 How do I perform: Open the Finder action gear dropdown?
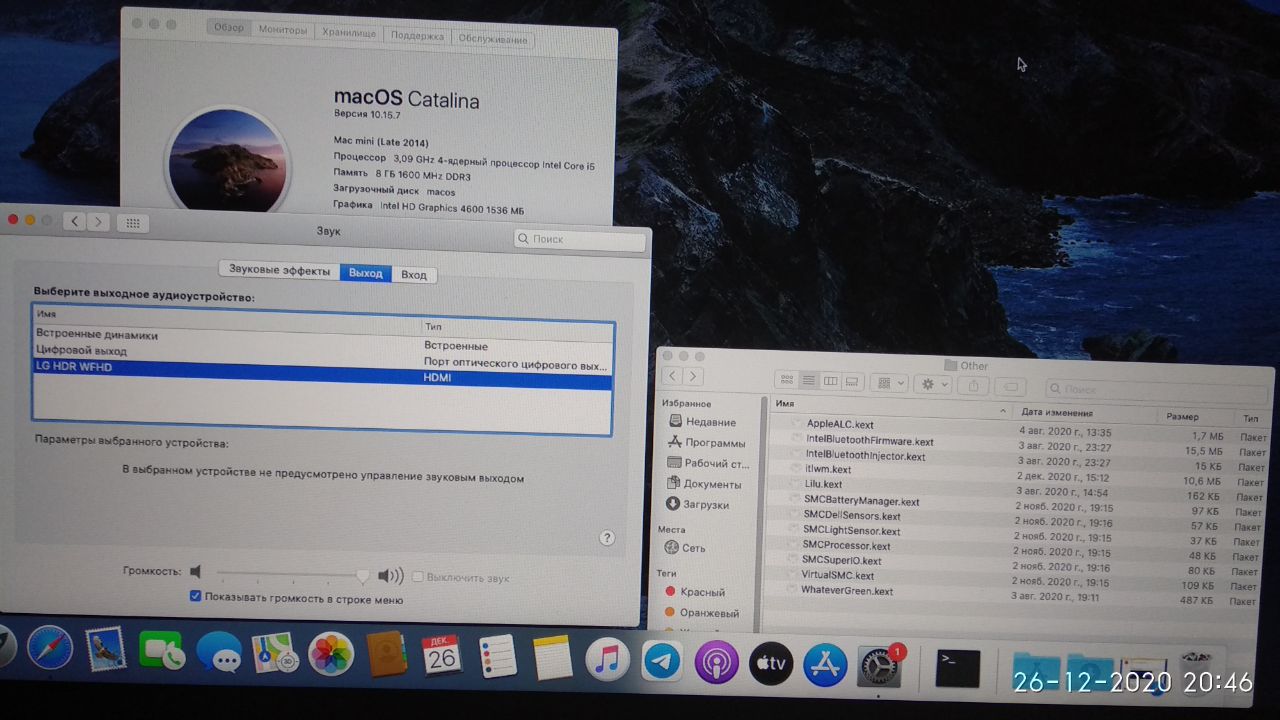click(x=933, y=384)
